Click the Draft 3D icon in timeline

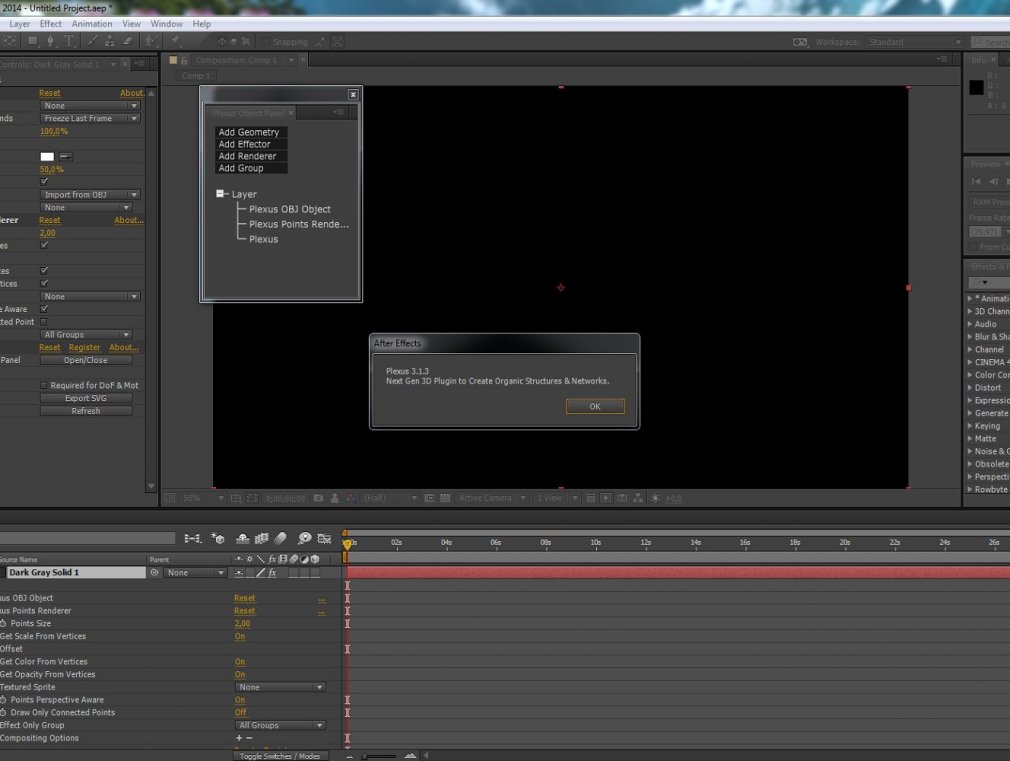218,538
